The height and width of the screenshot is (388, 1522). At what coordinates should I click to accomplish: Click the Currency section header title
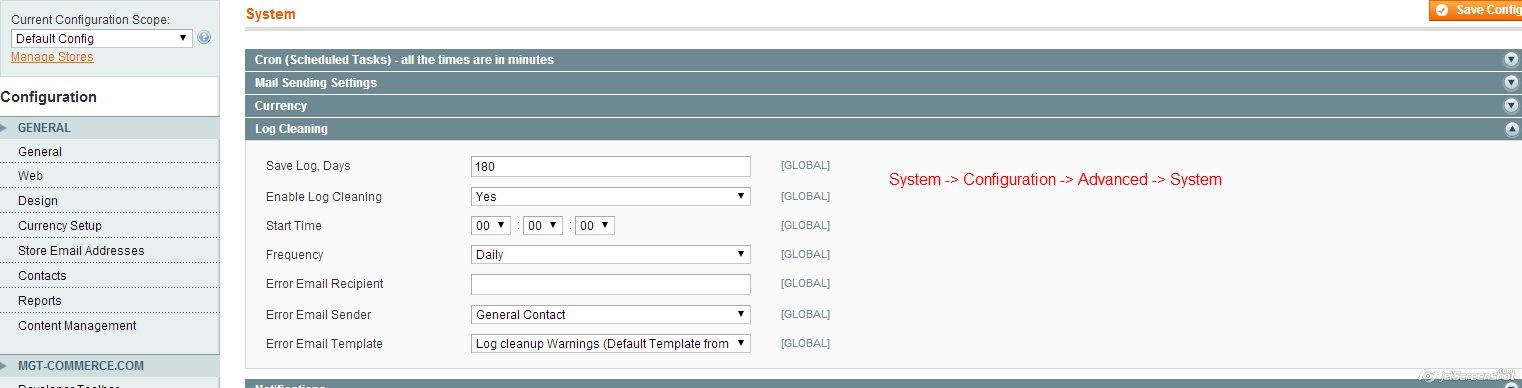[x=281, y=106]
